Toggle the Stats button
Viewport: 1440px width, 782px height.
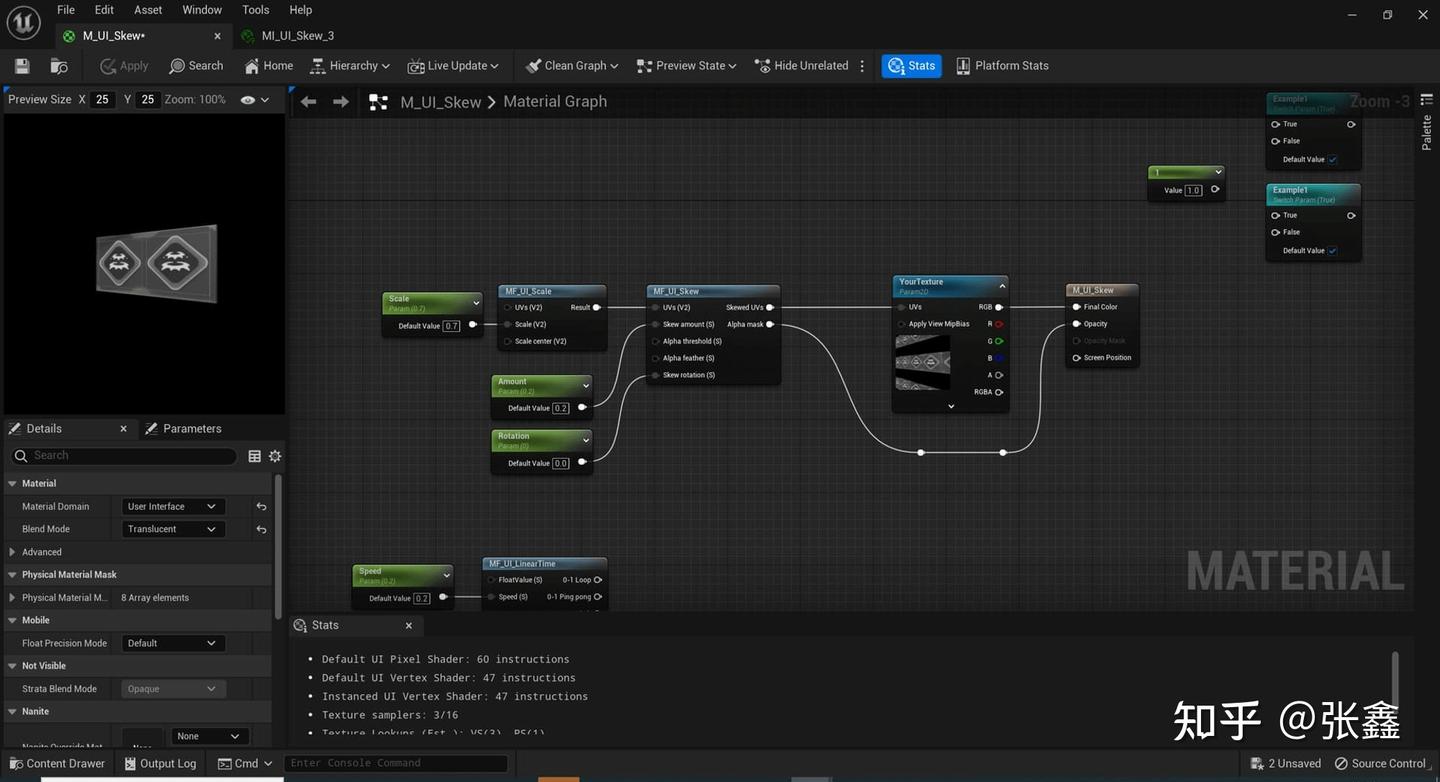point(911,66)
